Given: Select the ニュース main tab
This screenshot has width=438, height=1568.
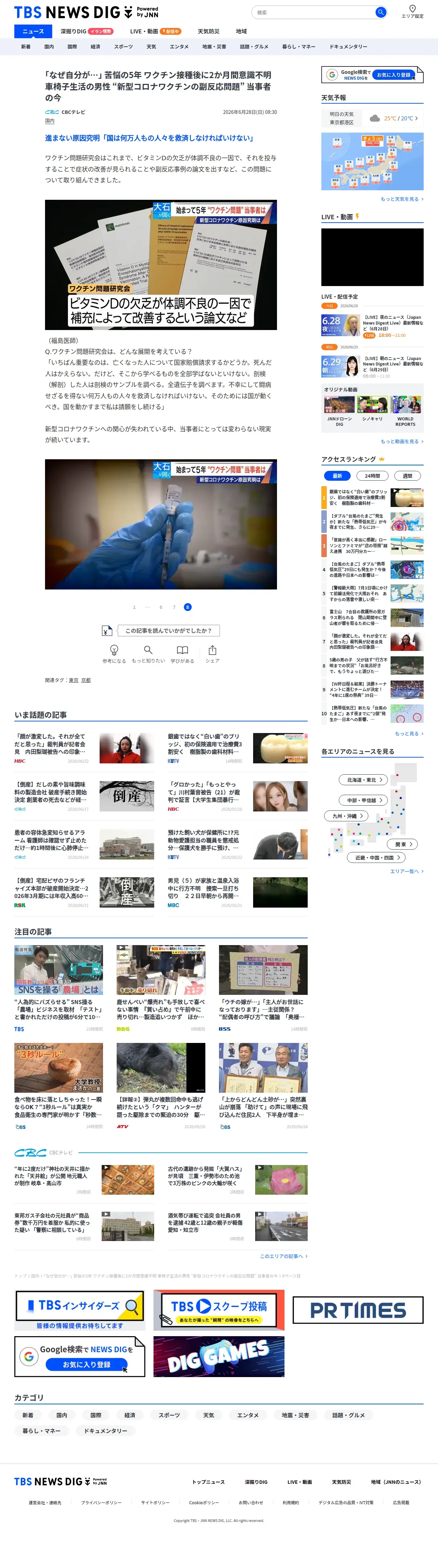Looking at the screenshot, I should point(33,31).
